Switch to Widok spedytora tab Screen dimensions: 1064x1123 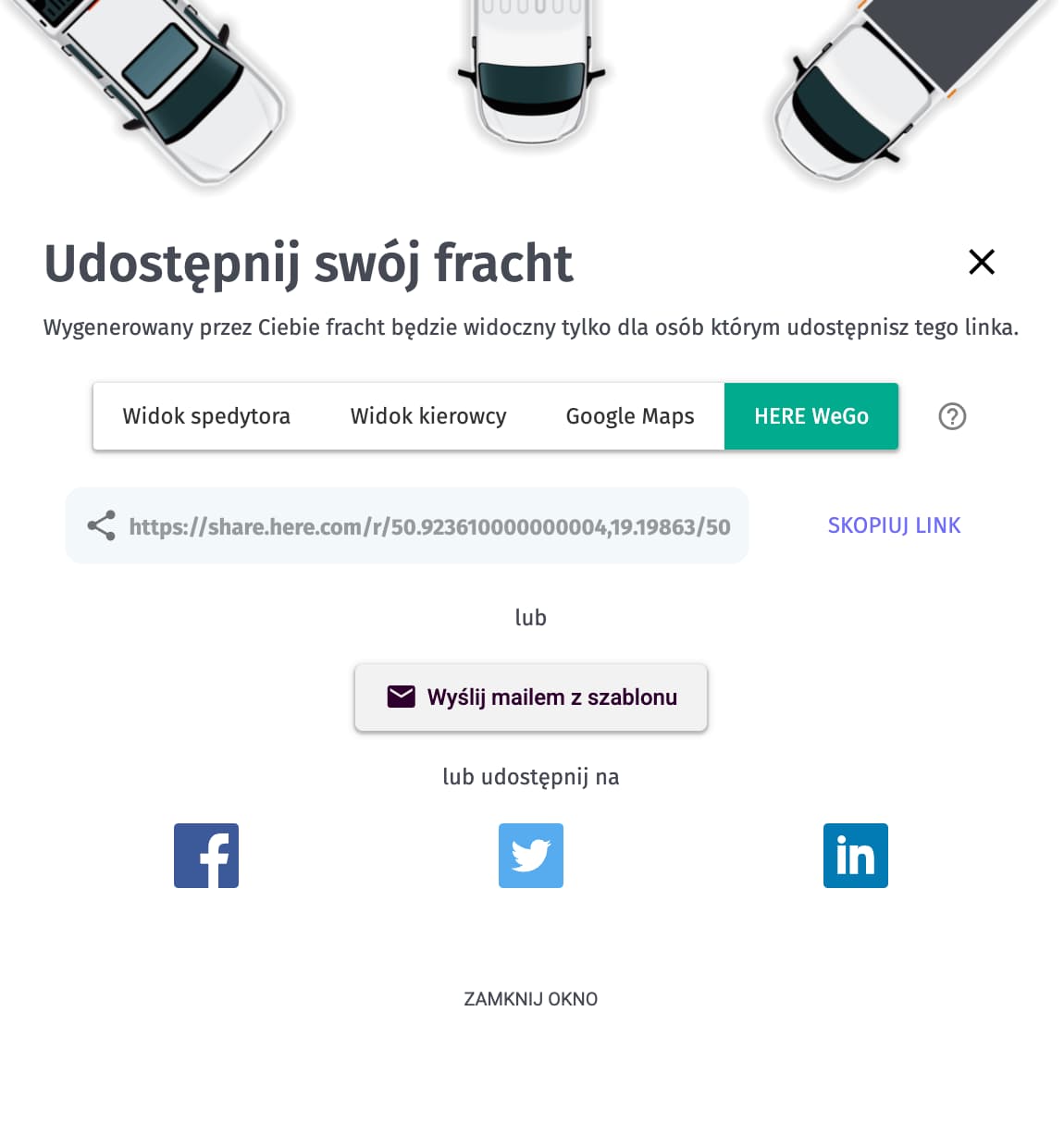pyautogui.click(x=206, y=416)
